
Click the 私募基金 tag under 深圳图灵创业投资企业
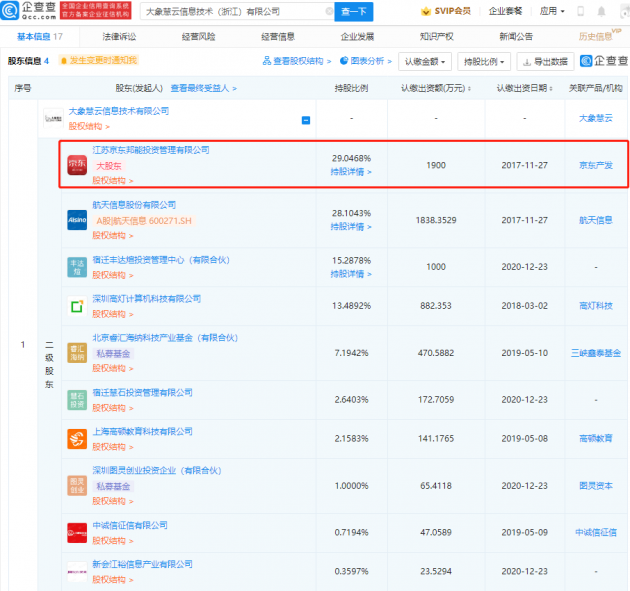(x=113, y=487)
